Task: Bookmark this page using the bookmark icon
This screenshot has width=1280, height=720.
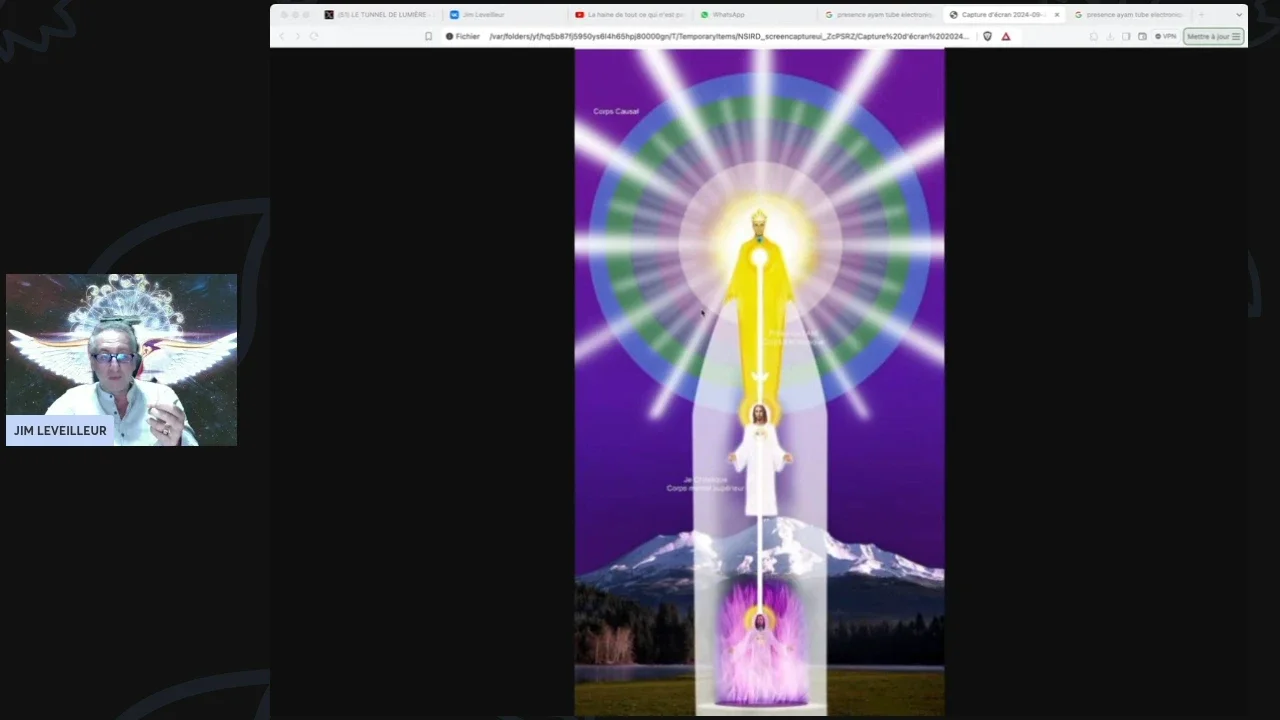Action: 429,36
